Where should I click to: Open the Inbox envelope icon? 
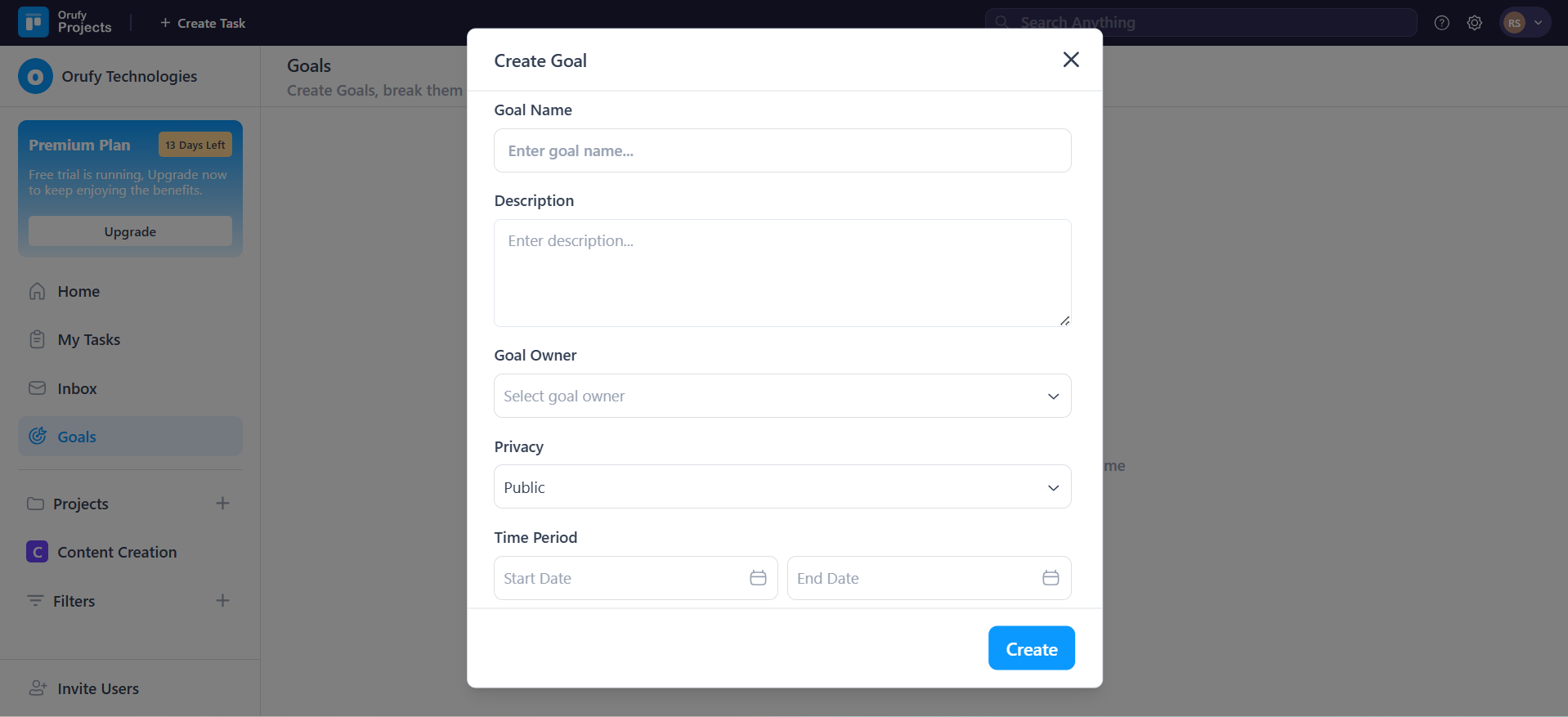tap(38, 388)
